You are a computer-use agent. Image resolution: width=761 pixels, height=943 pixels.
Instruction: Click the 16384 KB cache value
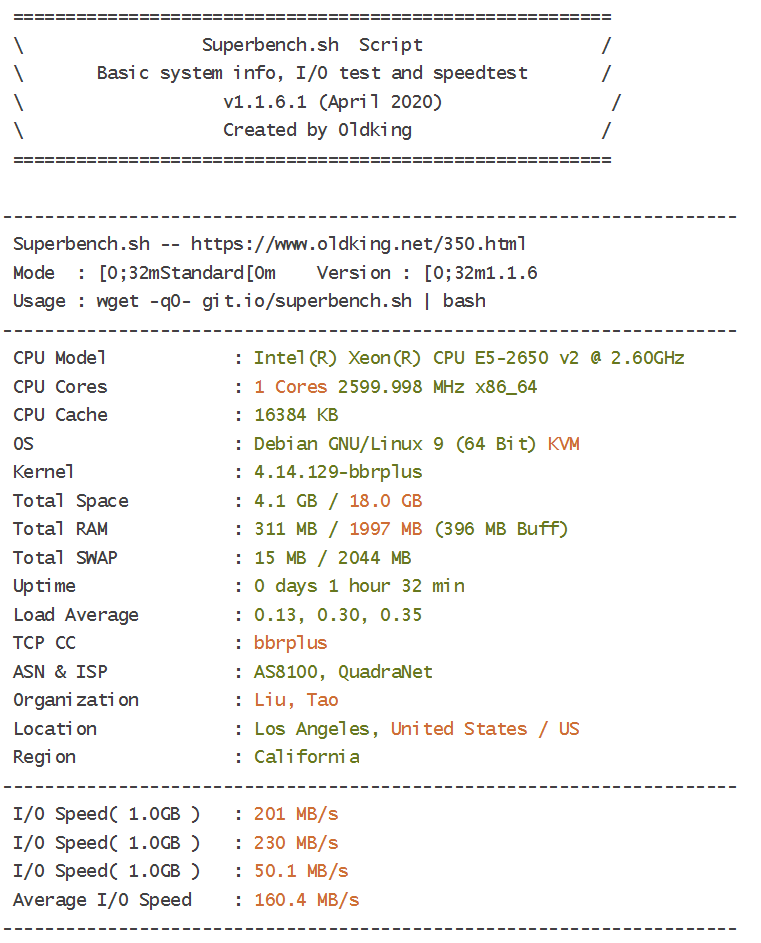click(296, 415)
